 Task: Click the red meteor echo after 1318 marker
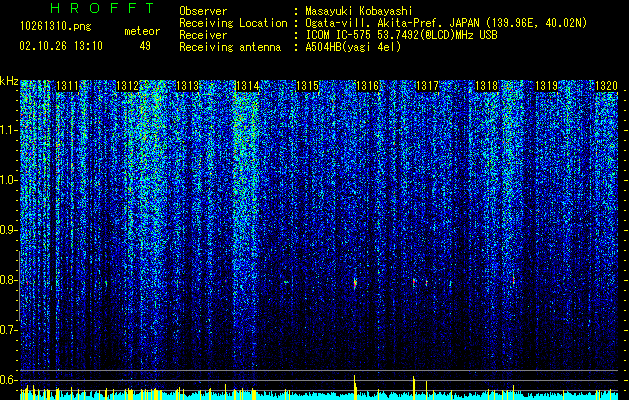[513, 280]
